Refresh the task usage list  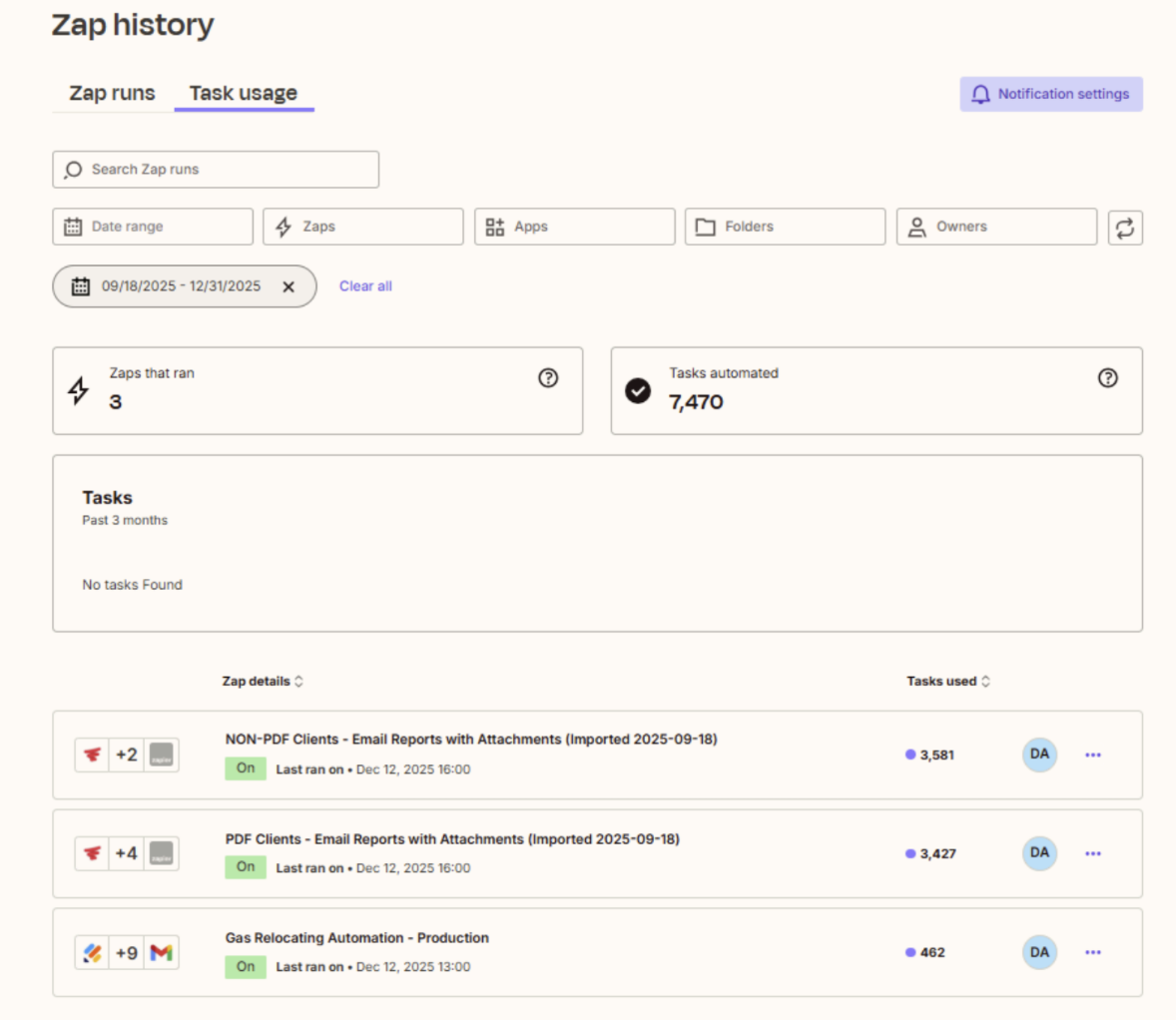(1125, 228)
